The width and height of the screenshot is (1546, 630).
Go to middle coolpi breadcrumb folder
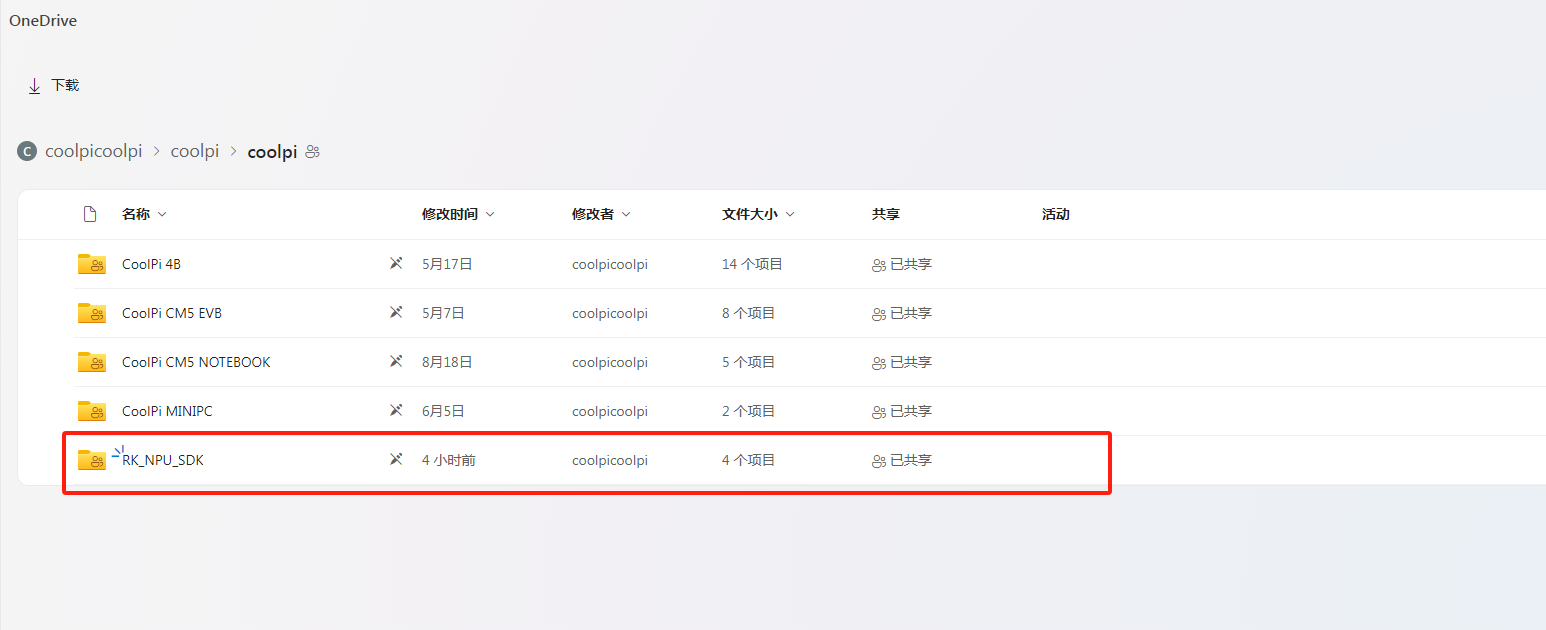[195, 152]
